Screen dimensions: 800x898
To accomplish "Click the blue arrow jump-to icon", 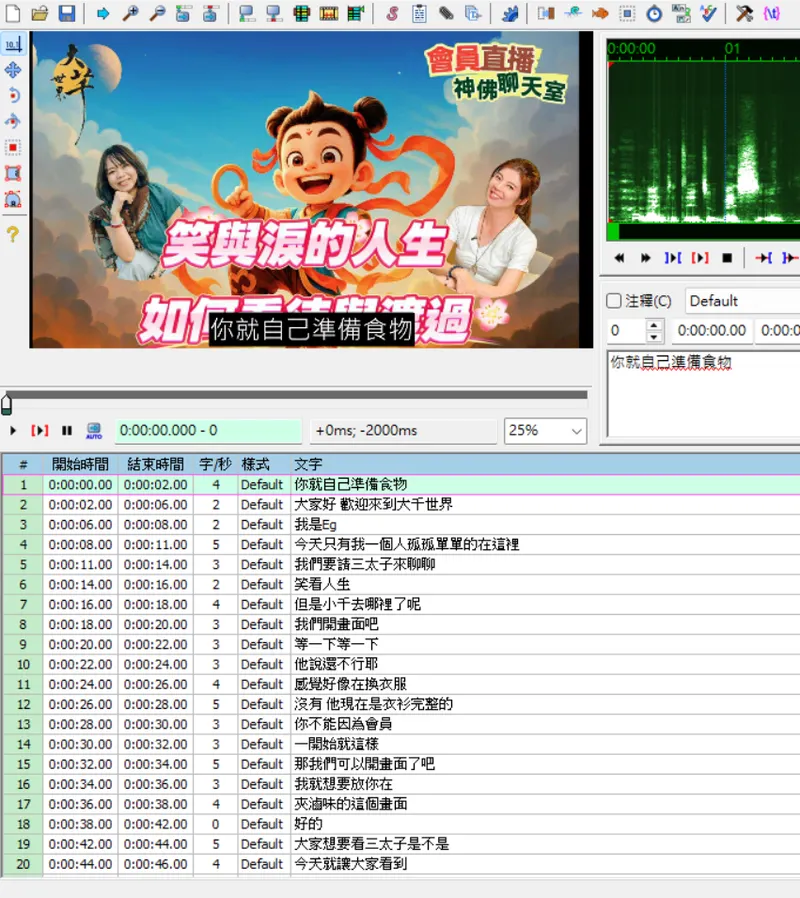I will coord(103,13).
